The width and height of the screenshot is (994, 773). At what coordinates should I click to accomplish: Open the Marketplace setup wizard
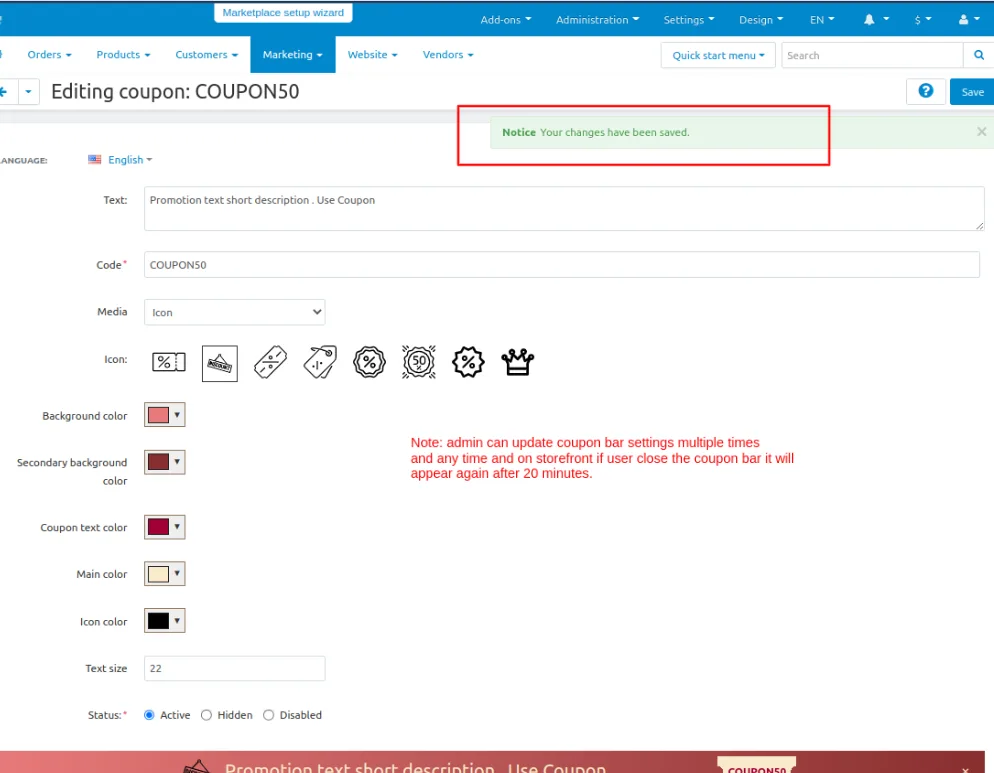[x=283, y=13]
